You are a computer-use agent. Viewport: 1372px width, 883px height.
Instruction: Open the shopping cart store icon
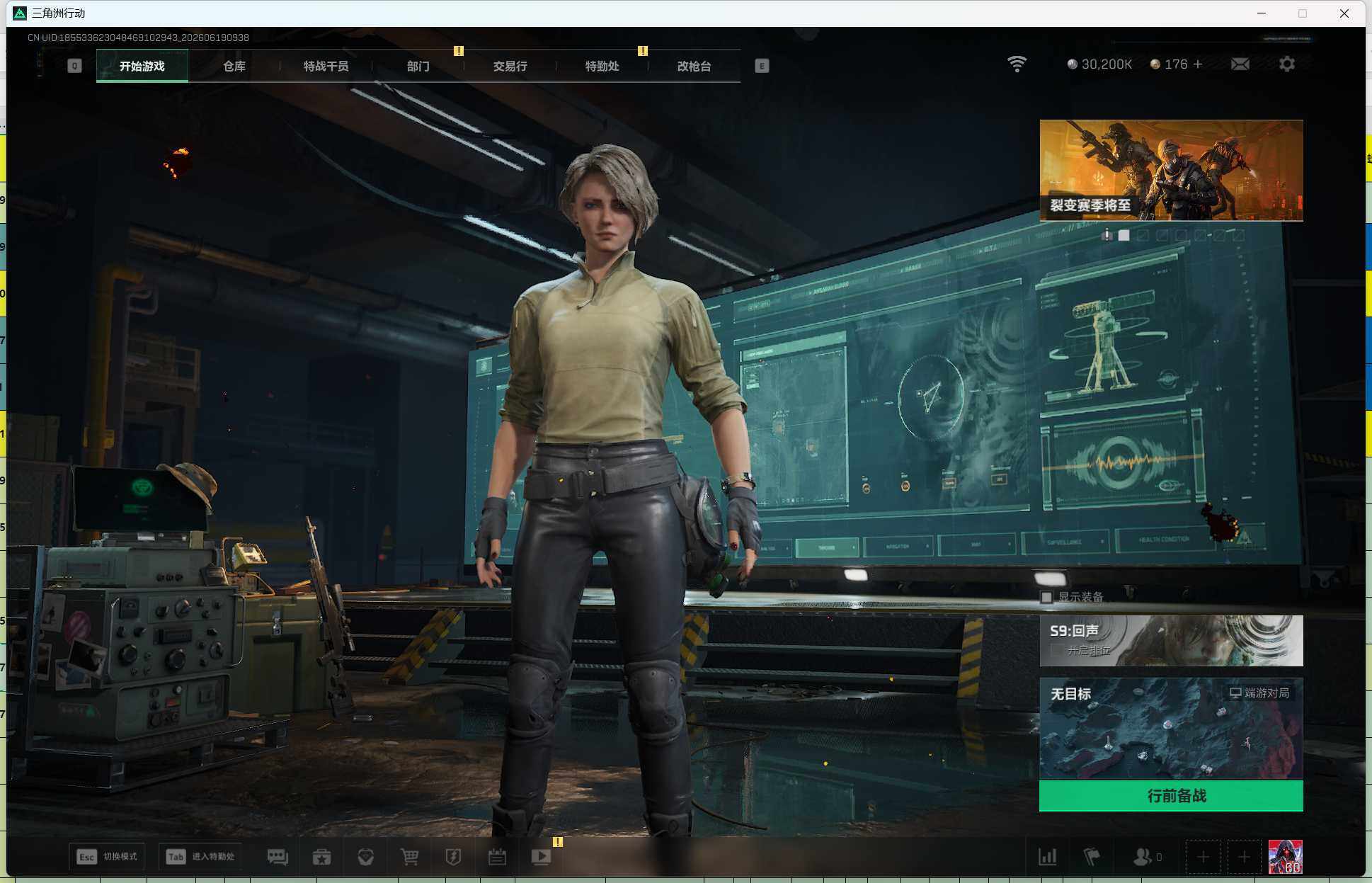pos(409,857)
